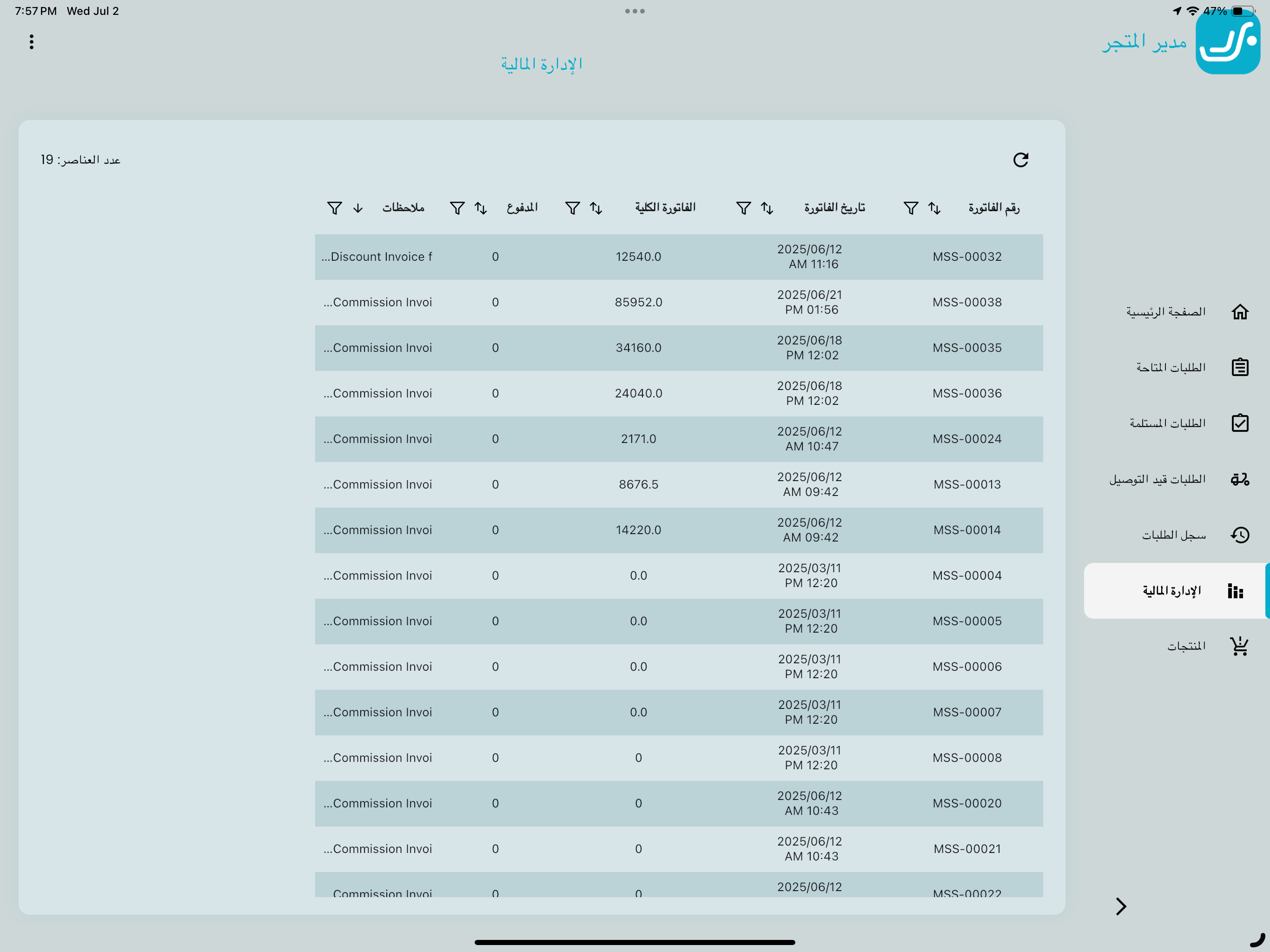The image size is (1270, 952).
Task: Select invoice MSS-00004 row
Action: coord(679,576)
